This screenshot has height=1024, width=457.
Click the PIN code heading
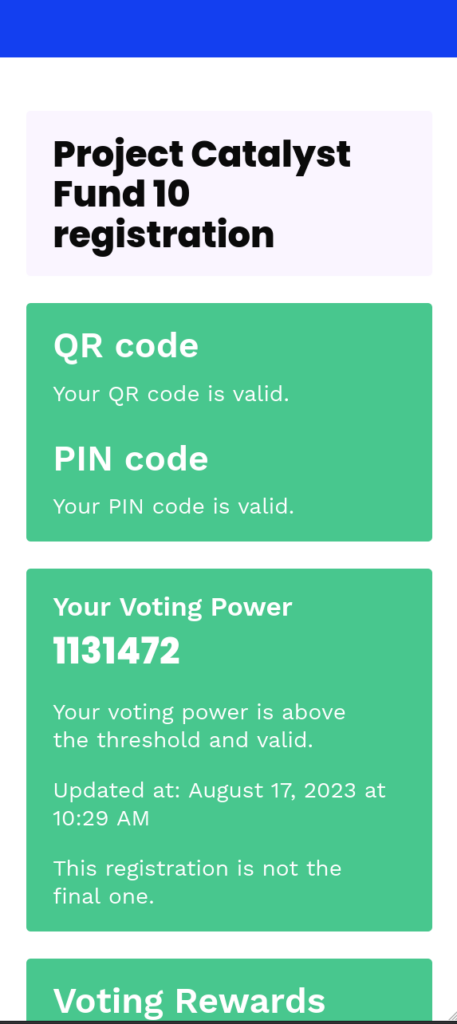click(131, 458)
